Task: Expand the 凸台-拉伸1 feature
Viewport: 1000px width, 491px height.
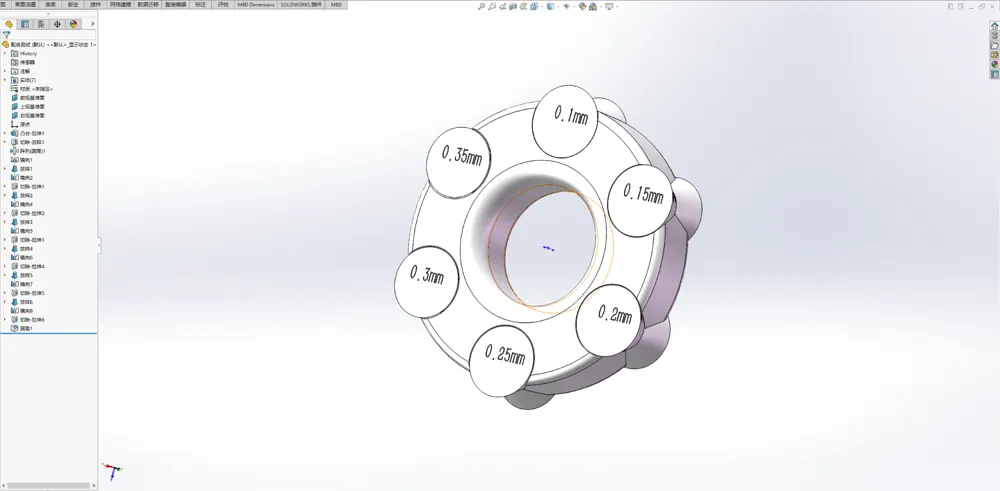Action: [x=5, y=133]
